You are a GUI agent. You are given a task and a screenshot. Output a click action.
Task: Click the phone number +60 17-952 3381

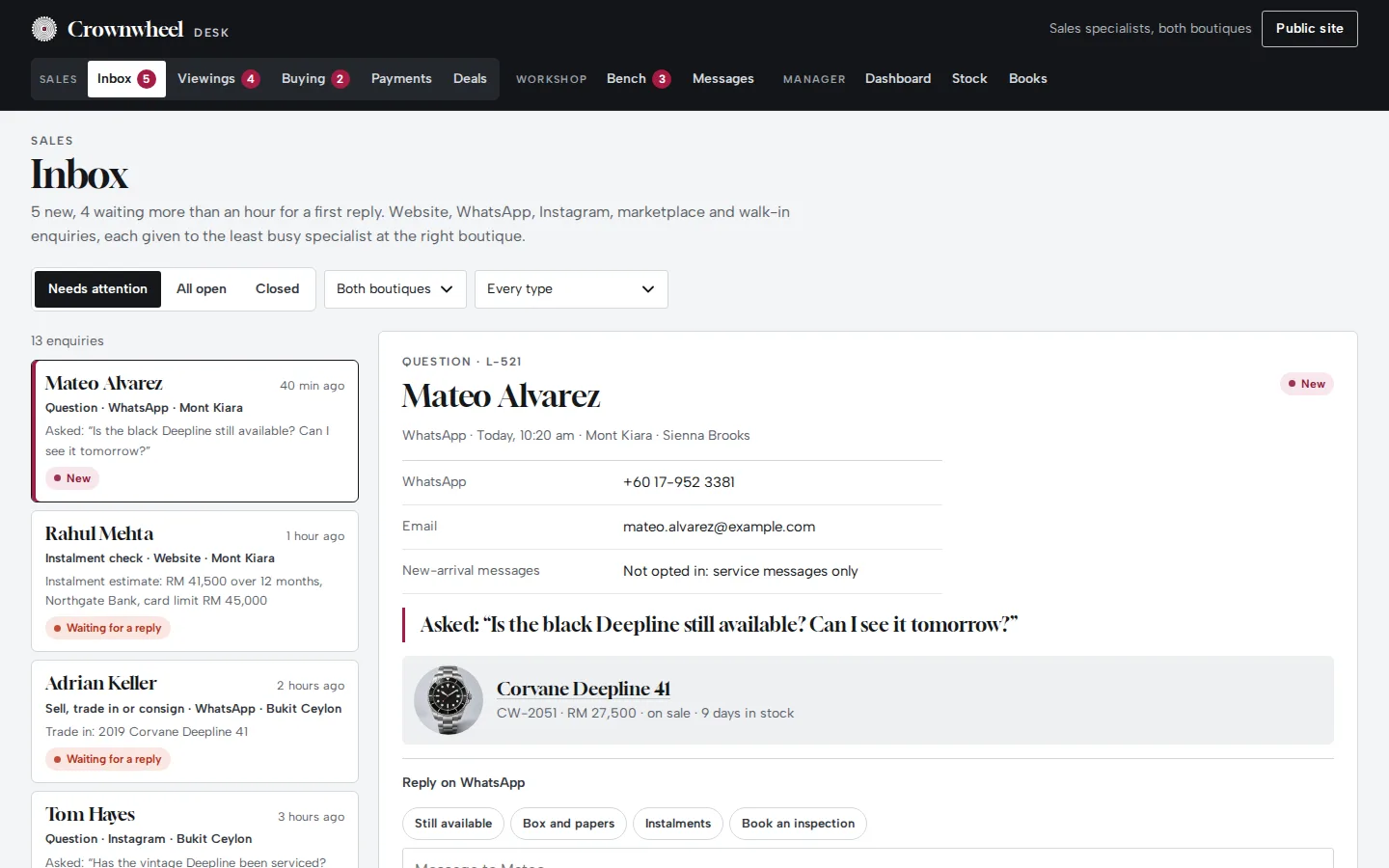(679, 482)
